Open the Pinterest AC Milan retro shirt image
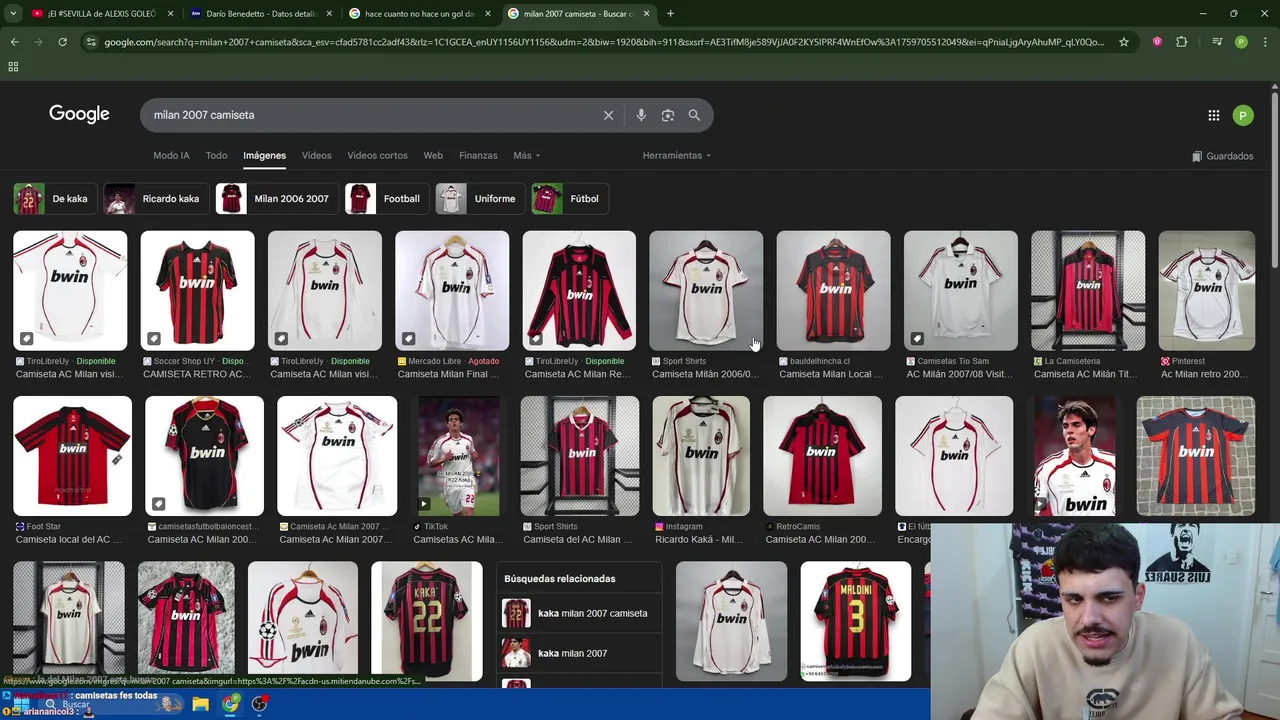The image size is (1280, 720). pyautogui.click(x=1206, y=290)
